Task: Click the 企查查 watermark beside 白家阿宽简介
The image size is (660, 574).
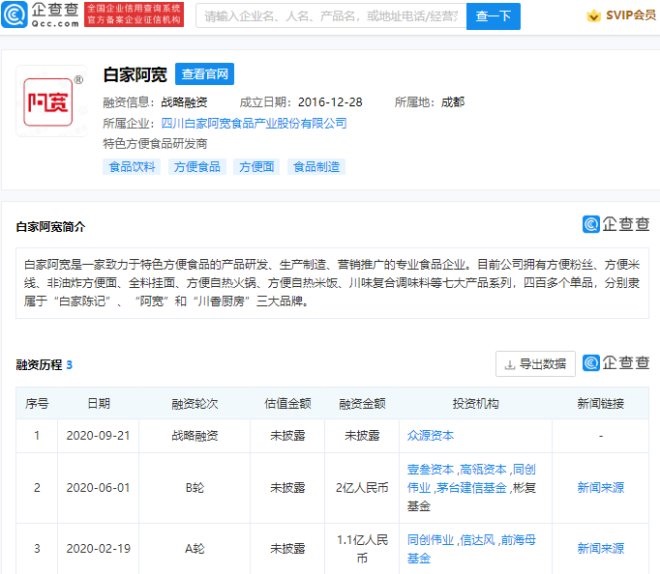Action: (x=616, y=225)
